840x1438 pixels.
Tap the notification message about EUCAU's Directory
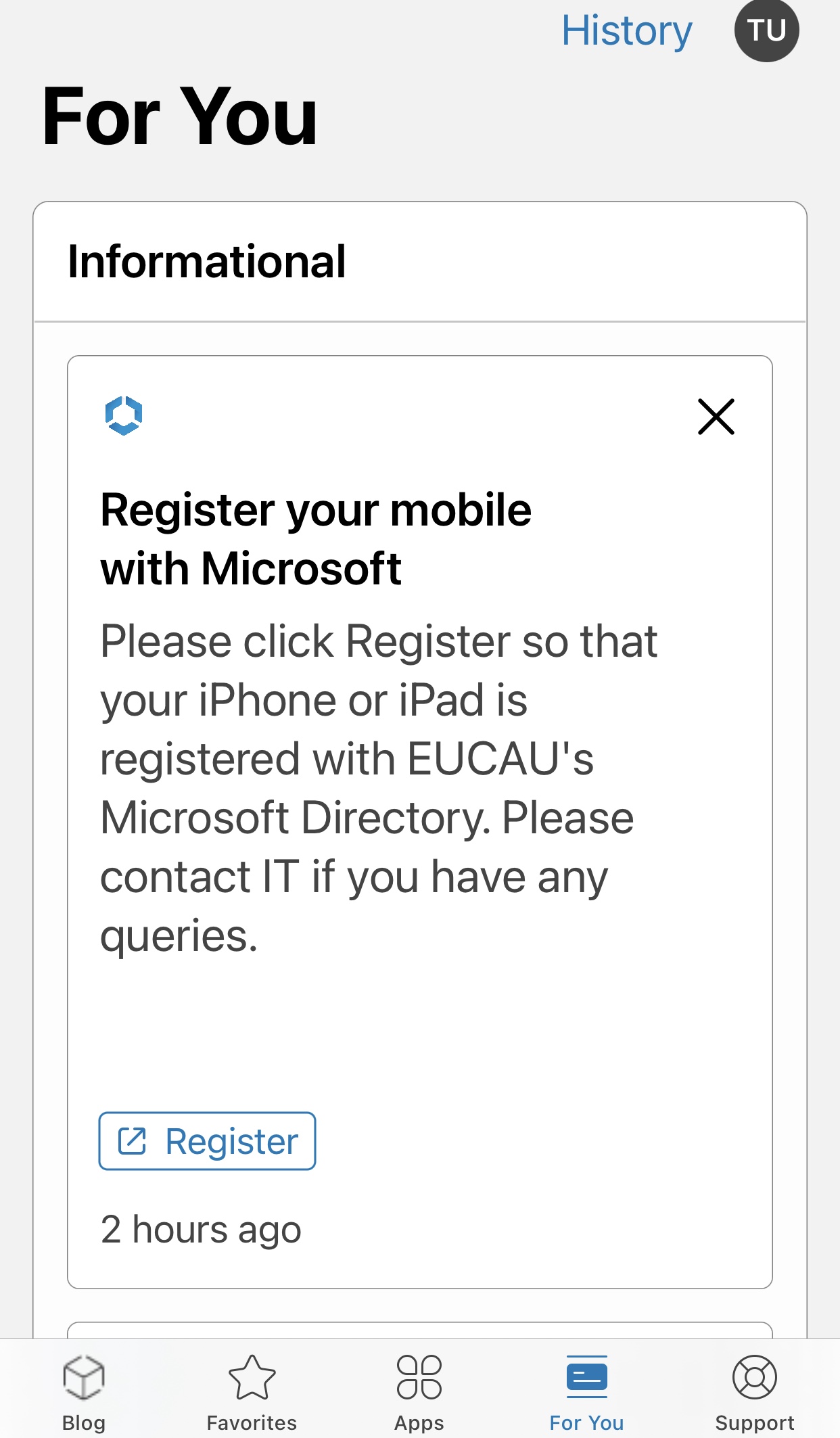379,788
